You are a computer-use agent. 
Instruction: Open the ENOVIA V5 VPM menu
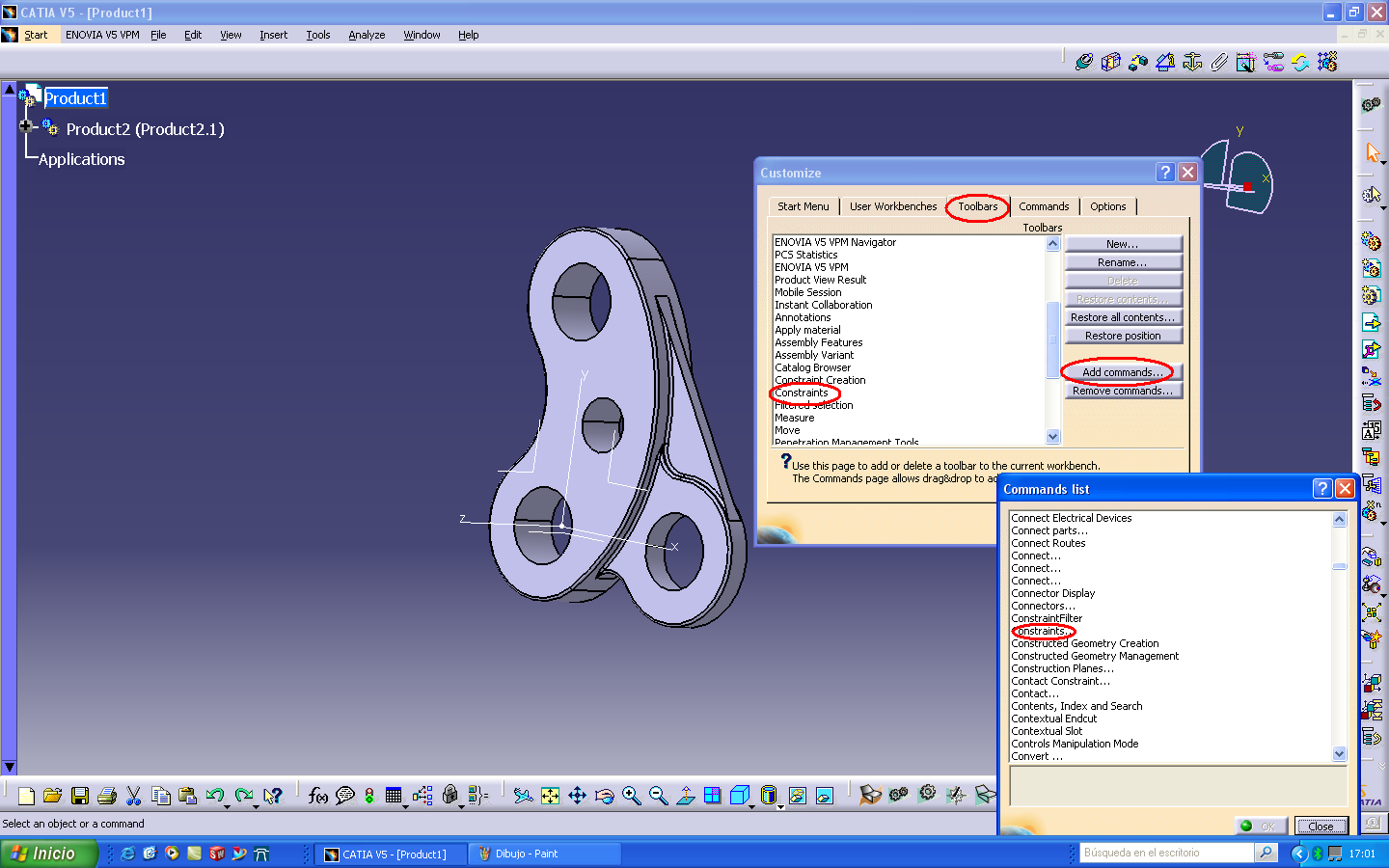102,35
